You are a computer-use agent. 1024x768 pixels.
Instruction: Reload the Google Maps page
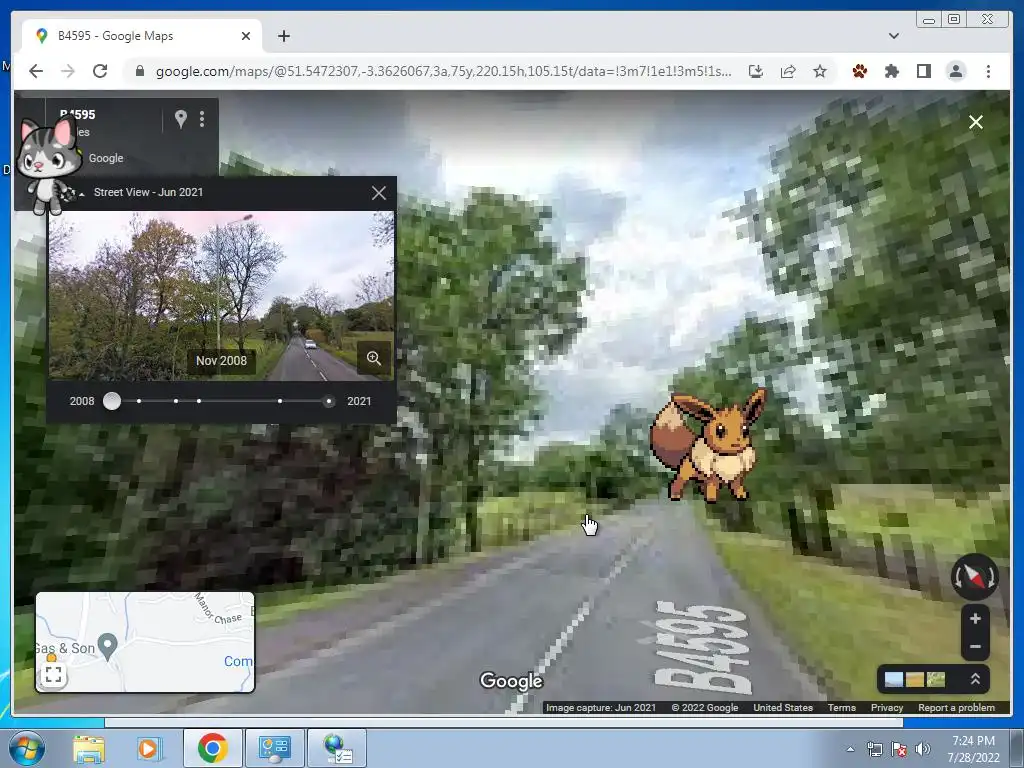(100, 71)
